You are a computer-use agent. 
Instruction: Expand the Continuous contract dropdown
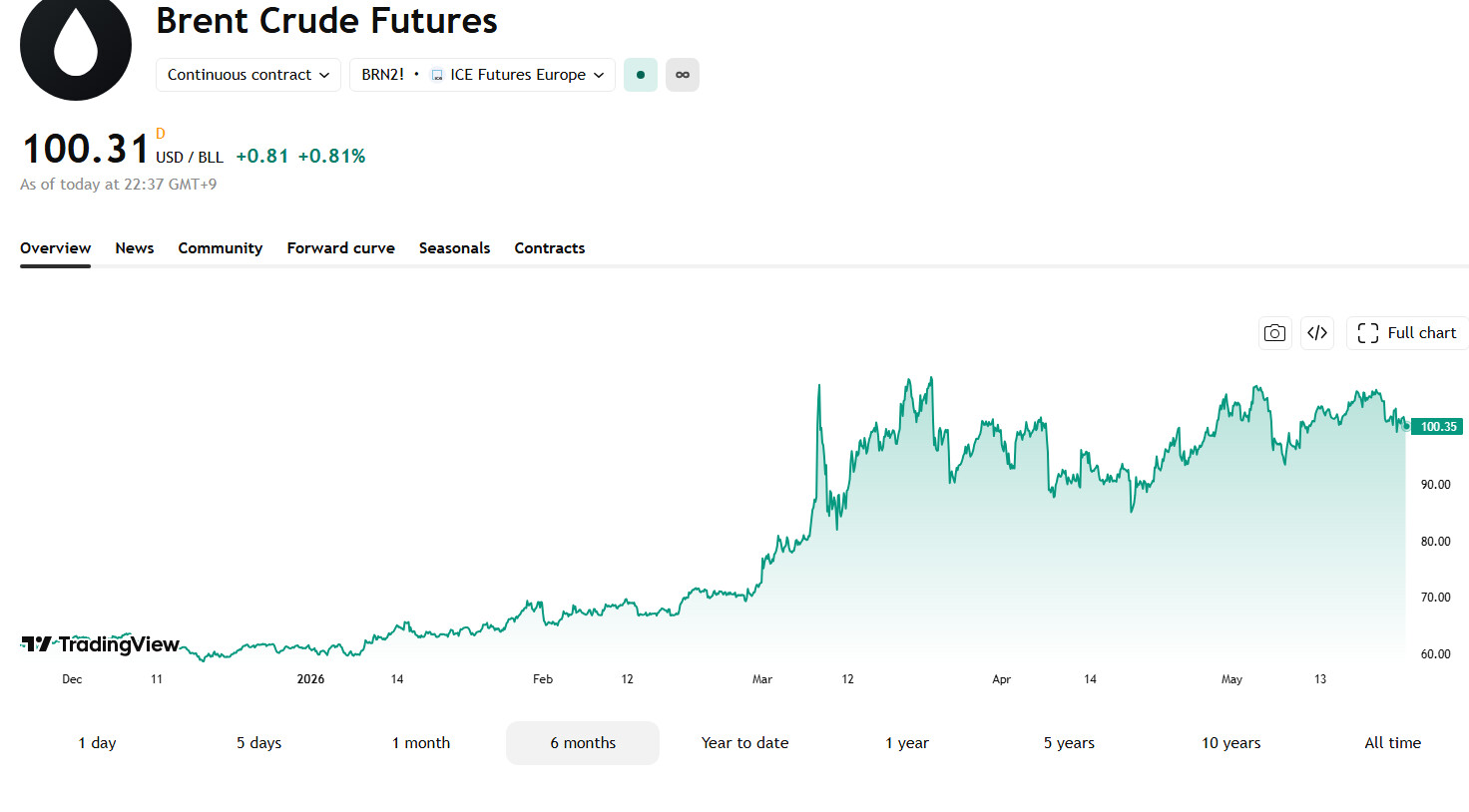pyautogui.click(x=248, y=75)
